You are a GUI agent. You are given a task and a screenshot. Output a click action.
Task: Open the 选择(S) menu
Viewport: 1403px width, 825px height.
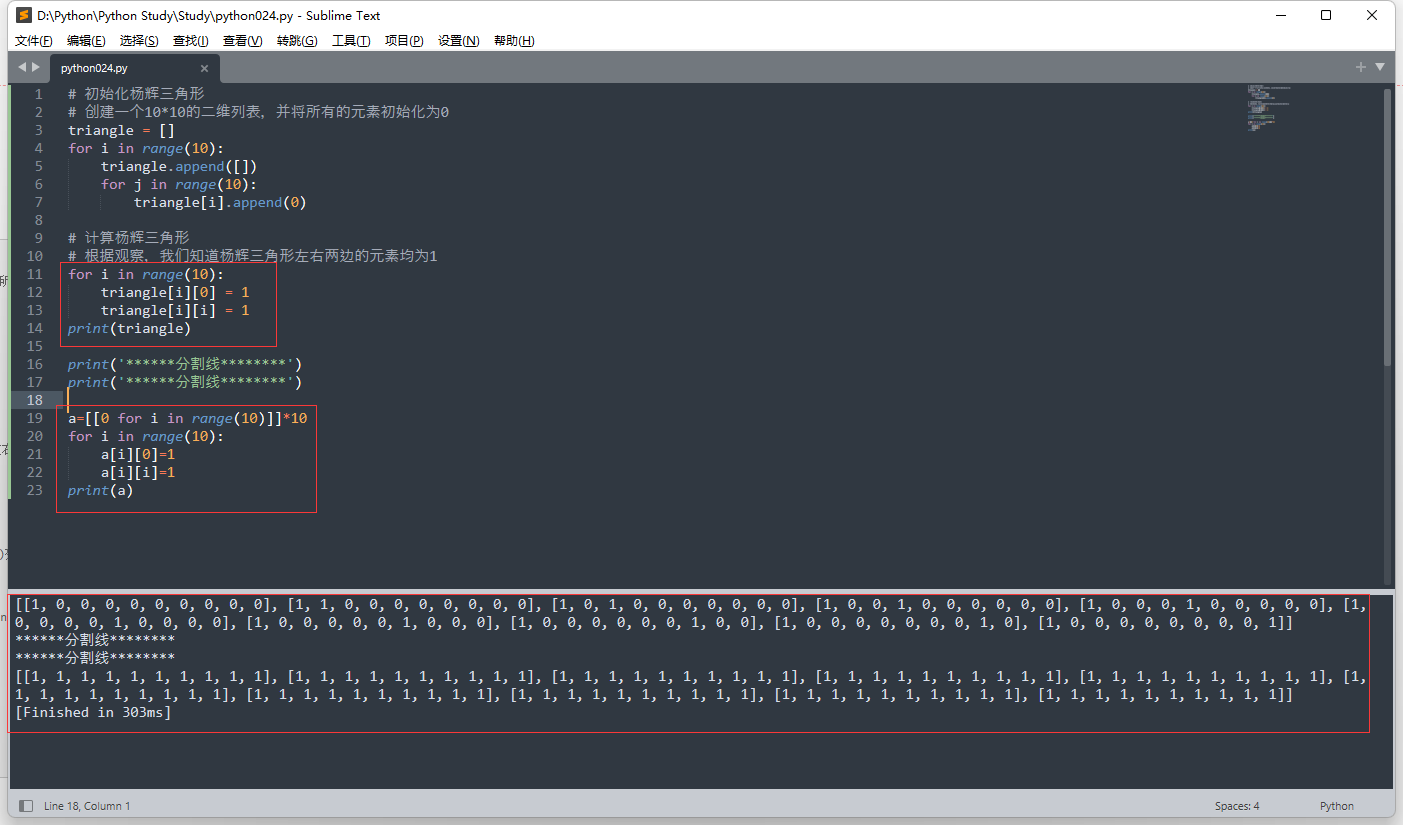point(139,41)
